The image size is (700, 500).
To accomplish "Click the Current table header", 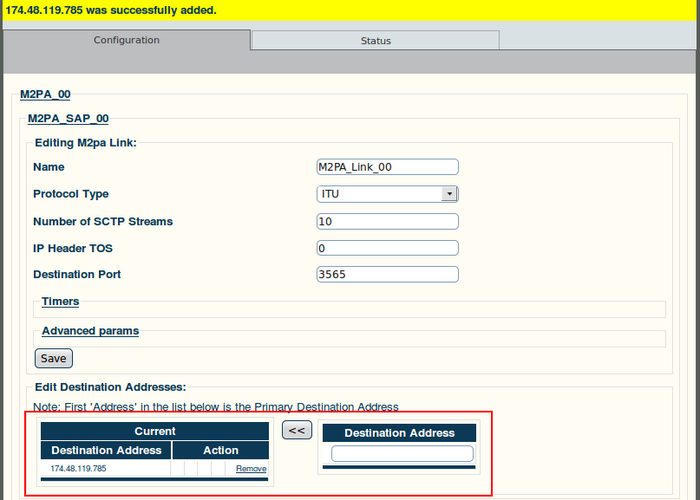I will [155, 431].
